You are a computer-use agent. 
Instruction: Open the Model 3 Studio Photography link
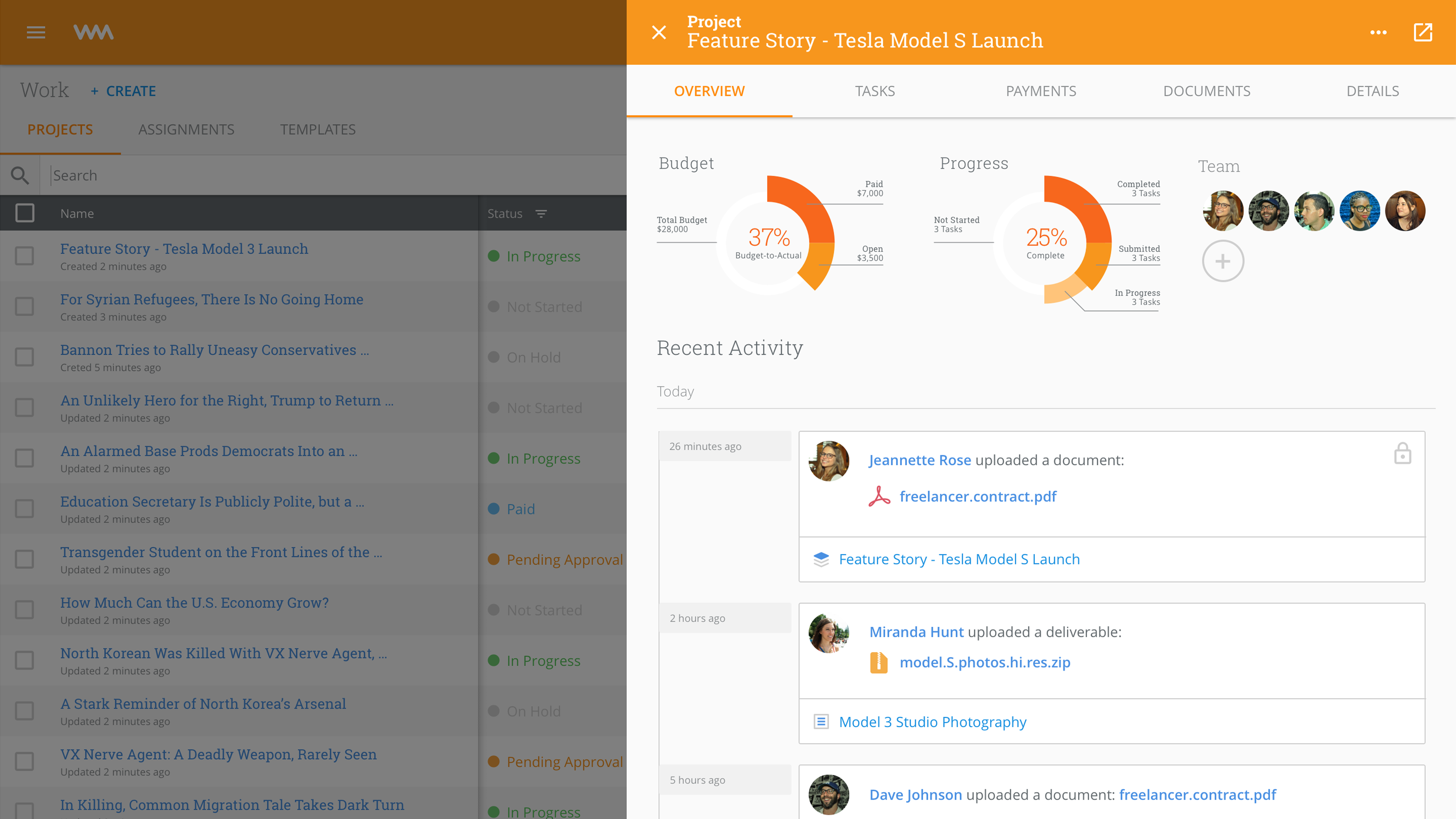click(x=932, y=722)
